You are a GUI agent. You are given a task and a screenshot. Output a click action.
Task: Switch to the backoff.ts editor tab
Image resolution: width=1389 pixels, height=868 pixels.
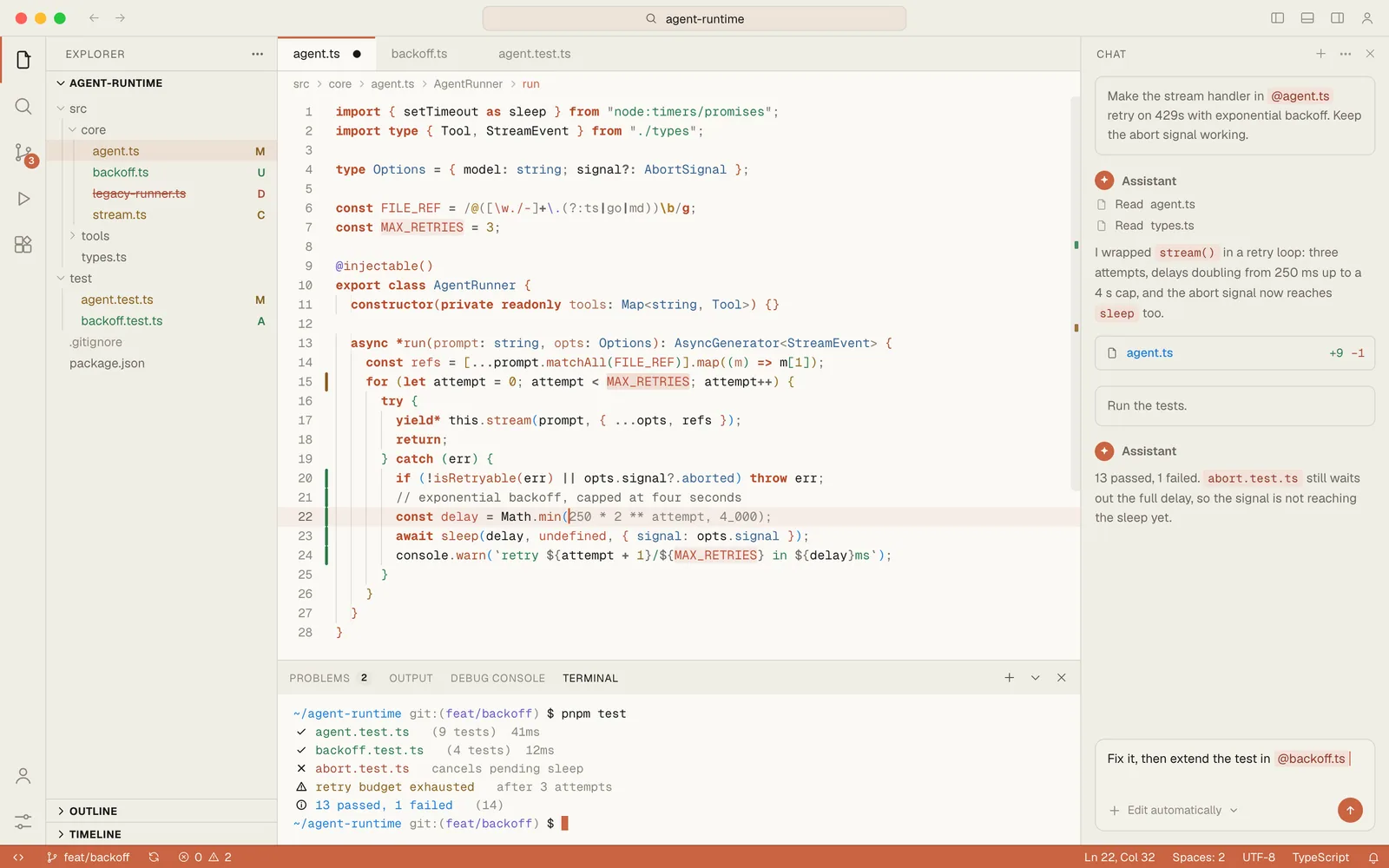[x=419, y=54]
